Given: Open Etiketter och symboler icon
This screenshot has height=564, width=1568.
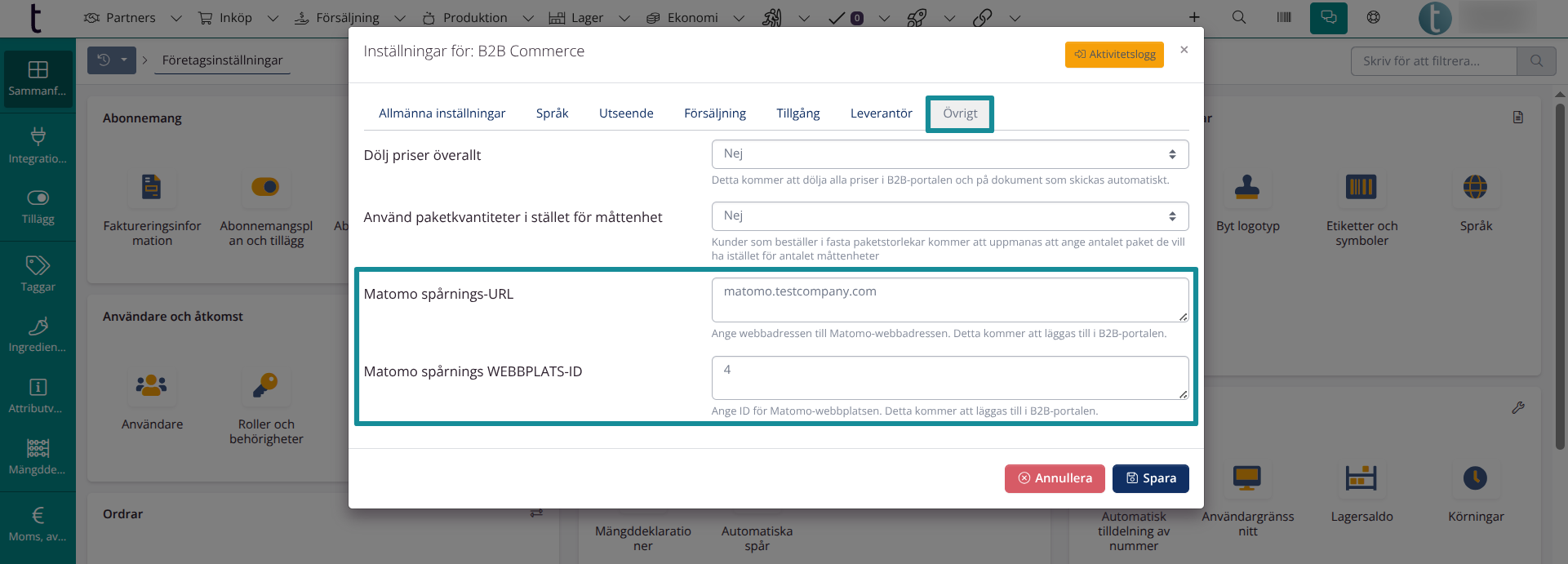Looking at the screenshot, I should [1361, 187].
